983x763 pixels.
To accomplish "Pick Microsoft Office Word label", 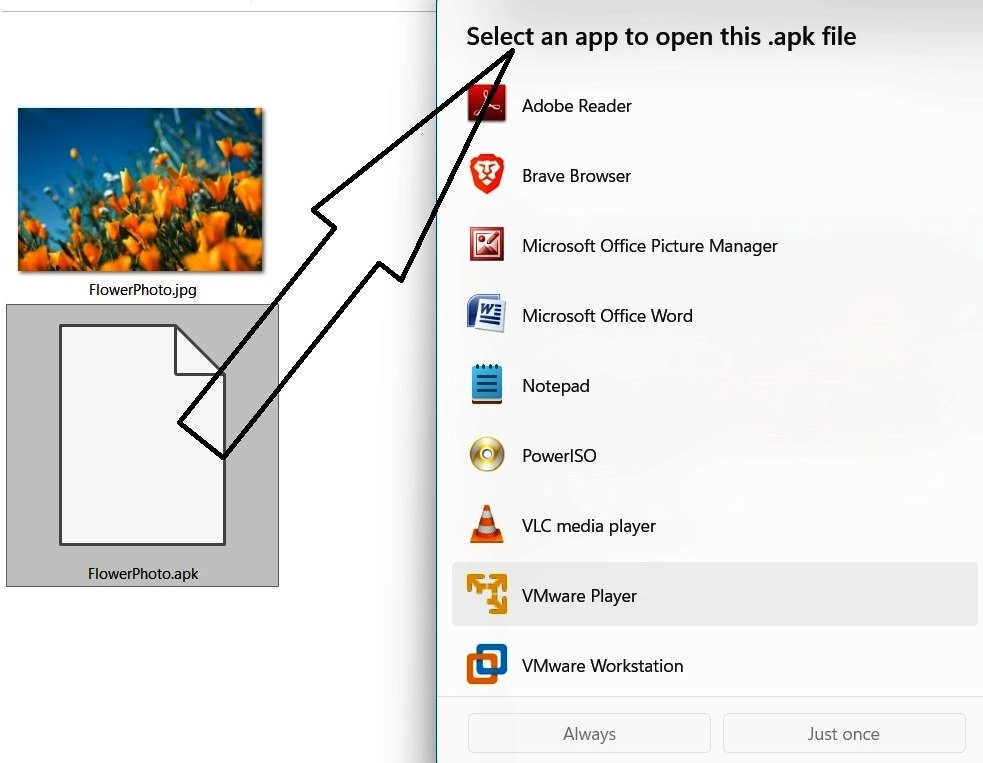I will (607, 316).
